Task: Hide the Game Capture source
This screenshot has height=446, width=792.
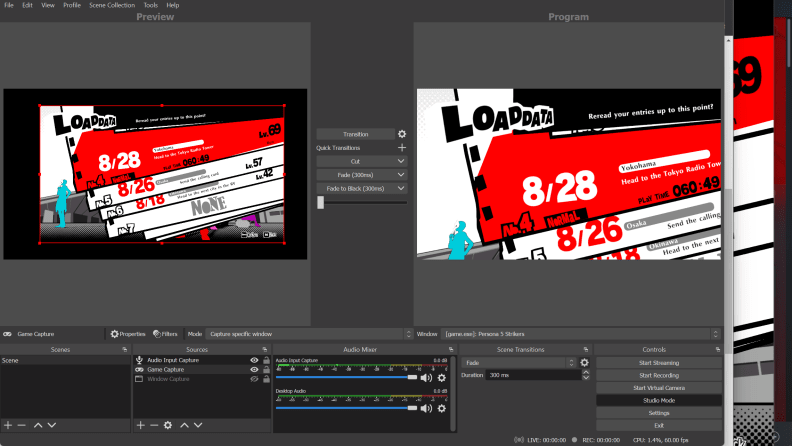Action: [254, 370]
